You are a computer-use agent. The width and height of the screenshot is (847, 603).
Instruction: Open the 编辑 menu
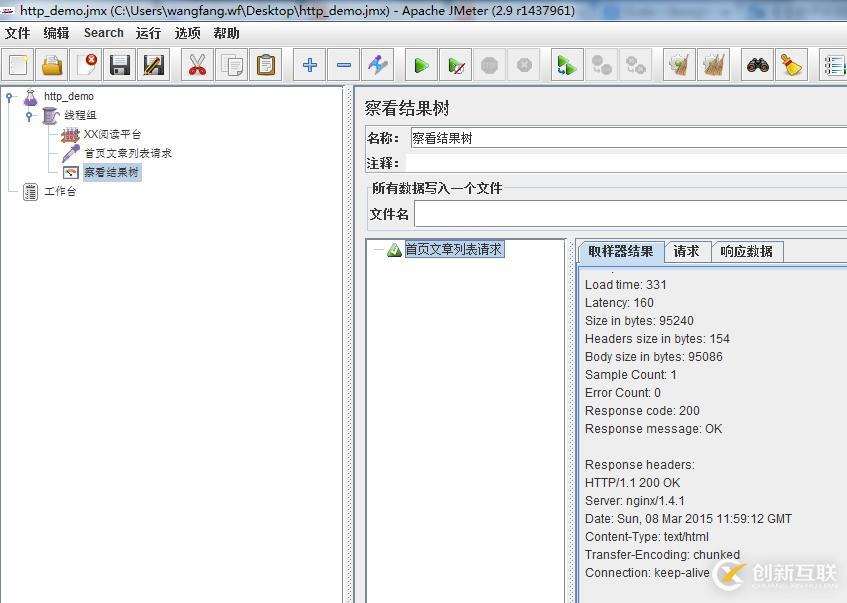tap(56, 33)
